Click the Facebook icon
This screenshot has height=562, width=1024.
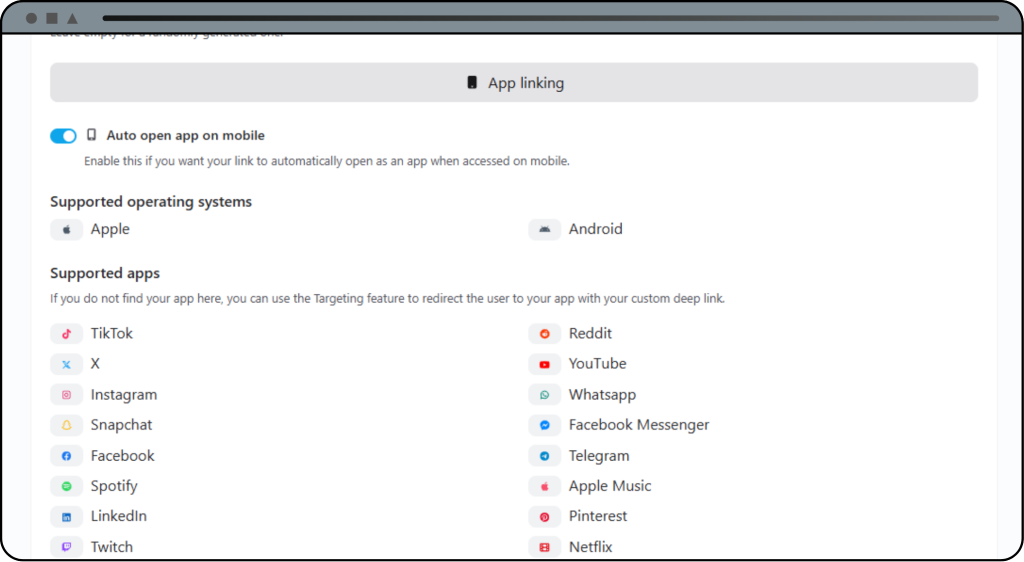(x=67, y=456)
